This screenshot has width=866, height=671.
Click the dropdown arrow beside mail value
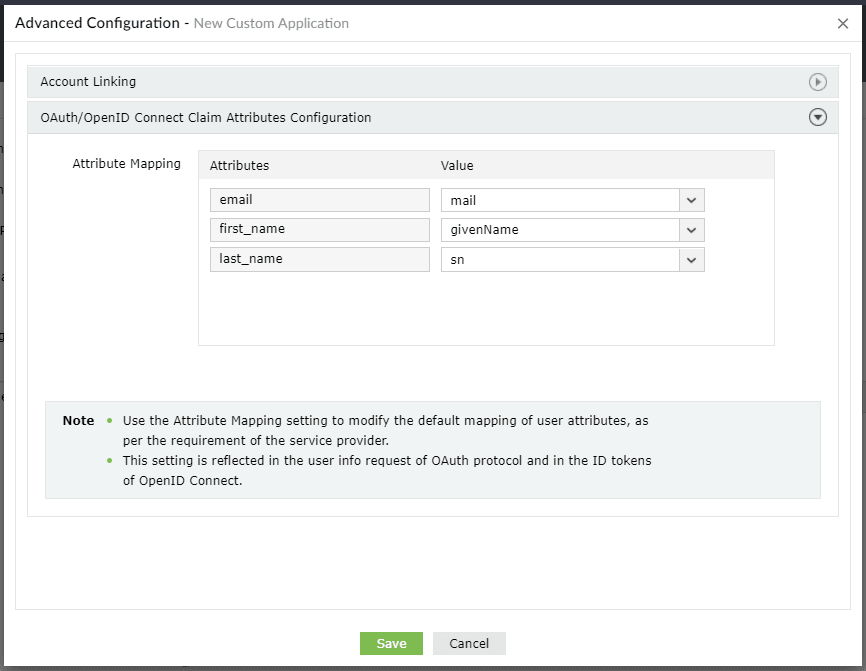click(x=692, y=199)
